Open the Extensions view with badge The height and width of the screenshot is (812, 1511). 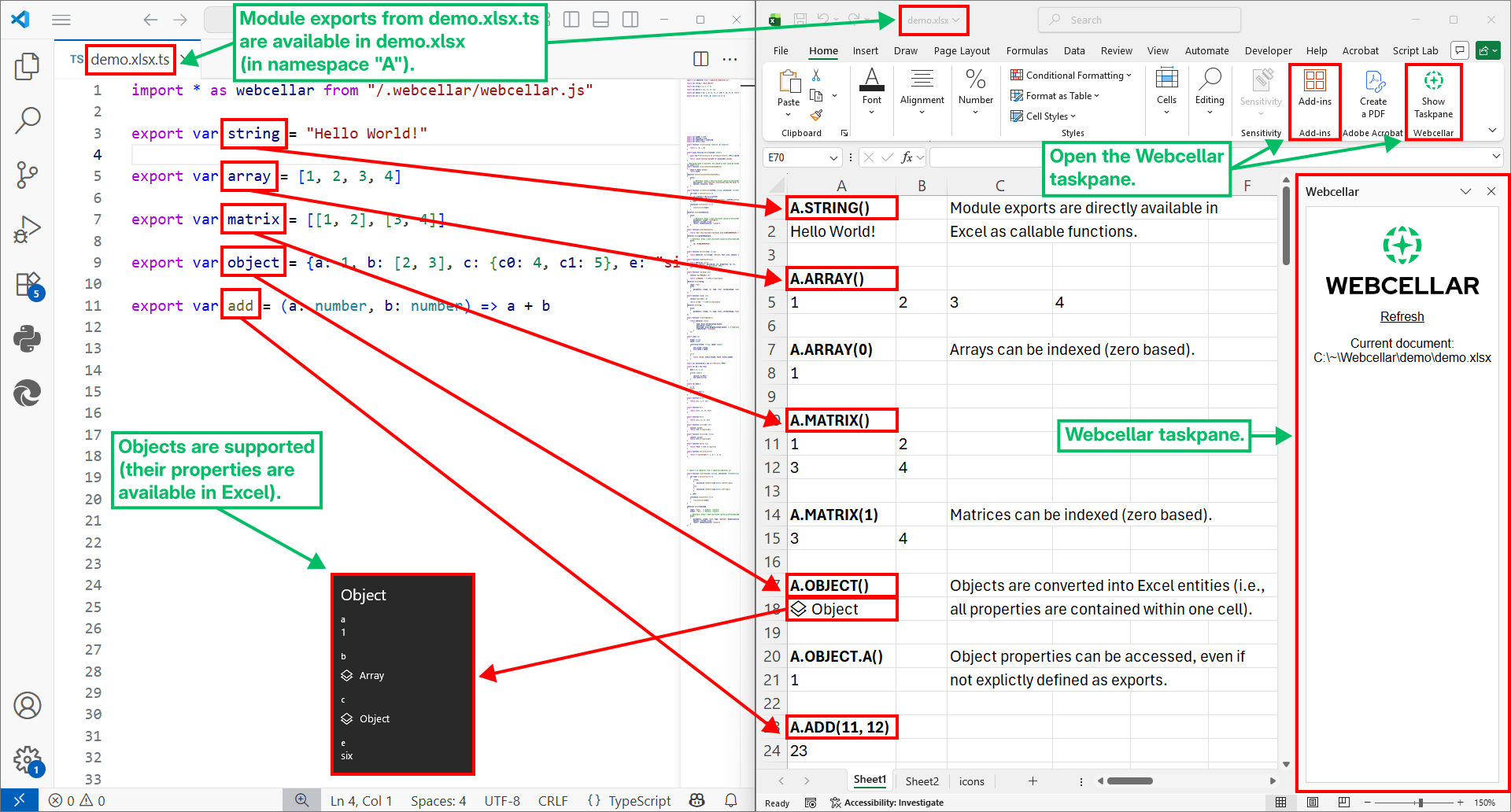28,284
